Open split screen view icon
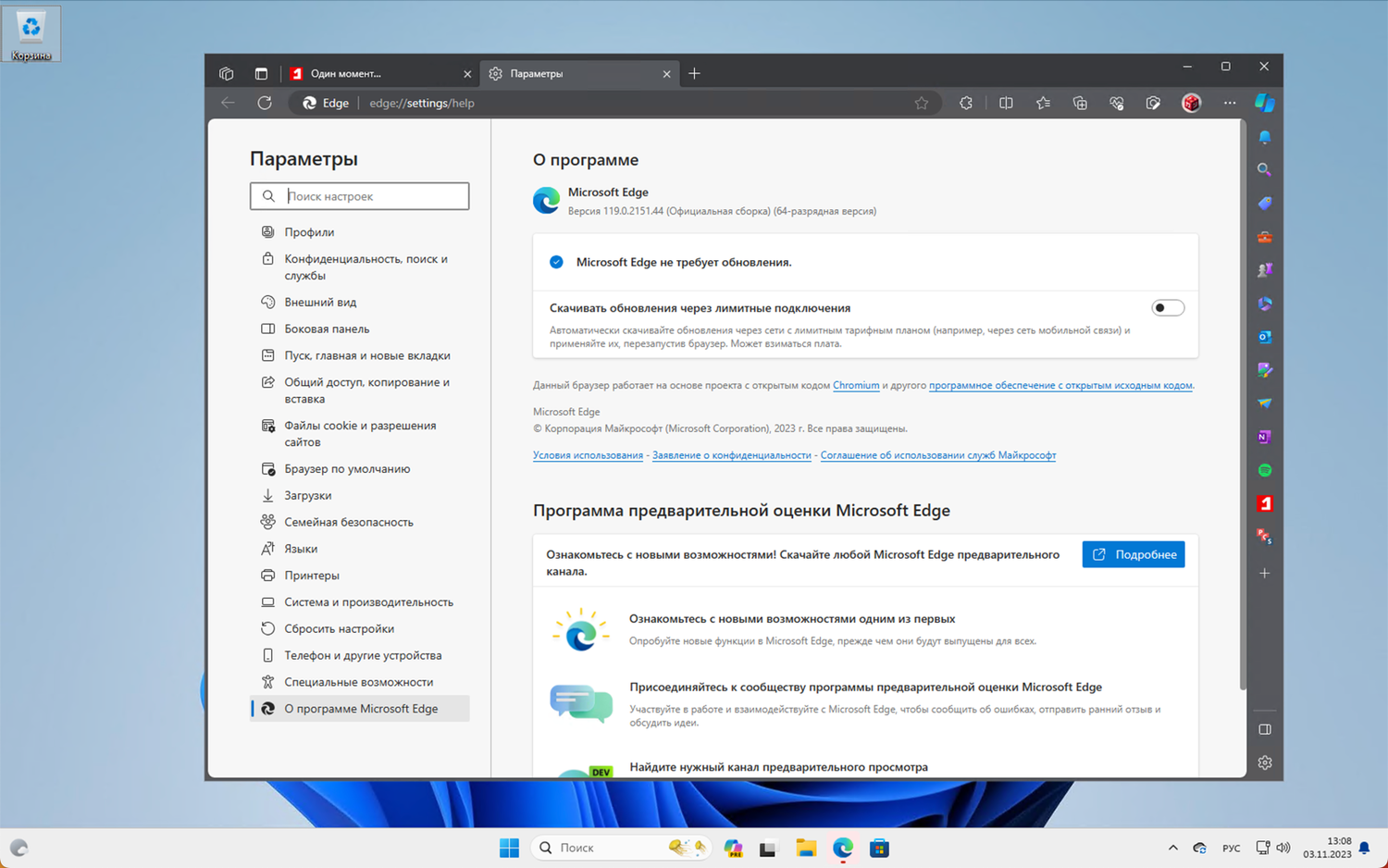Viewport: 1388px width, 868px height. tap(1006, 103)
